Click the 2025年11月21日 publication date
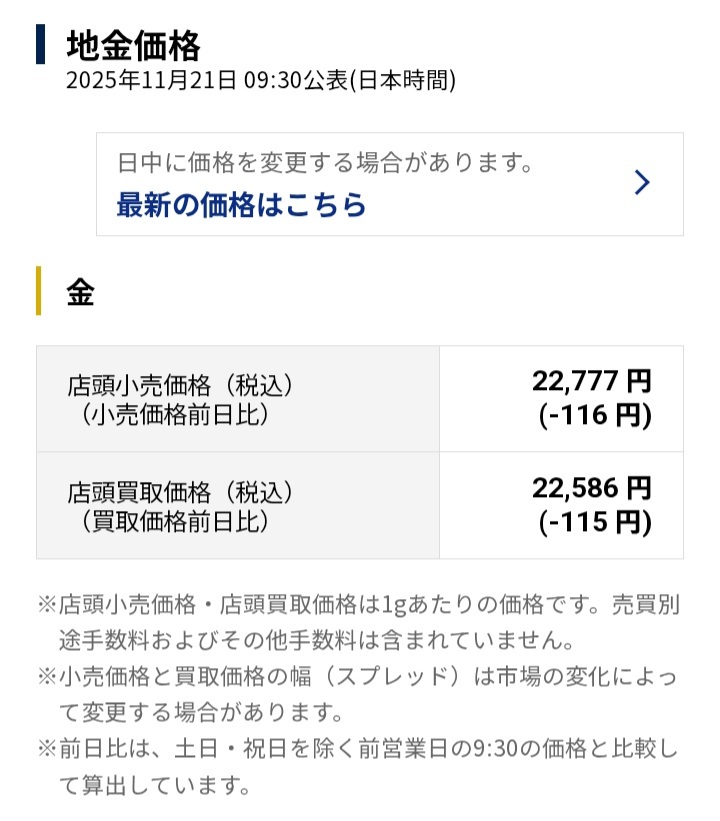The width and height of the screenshot is (720, 821). (x=152, y=81)
